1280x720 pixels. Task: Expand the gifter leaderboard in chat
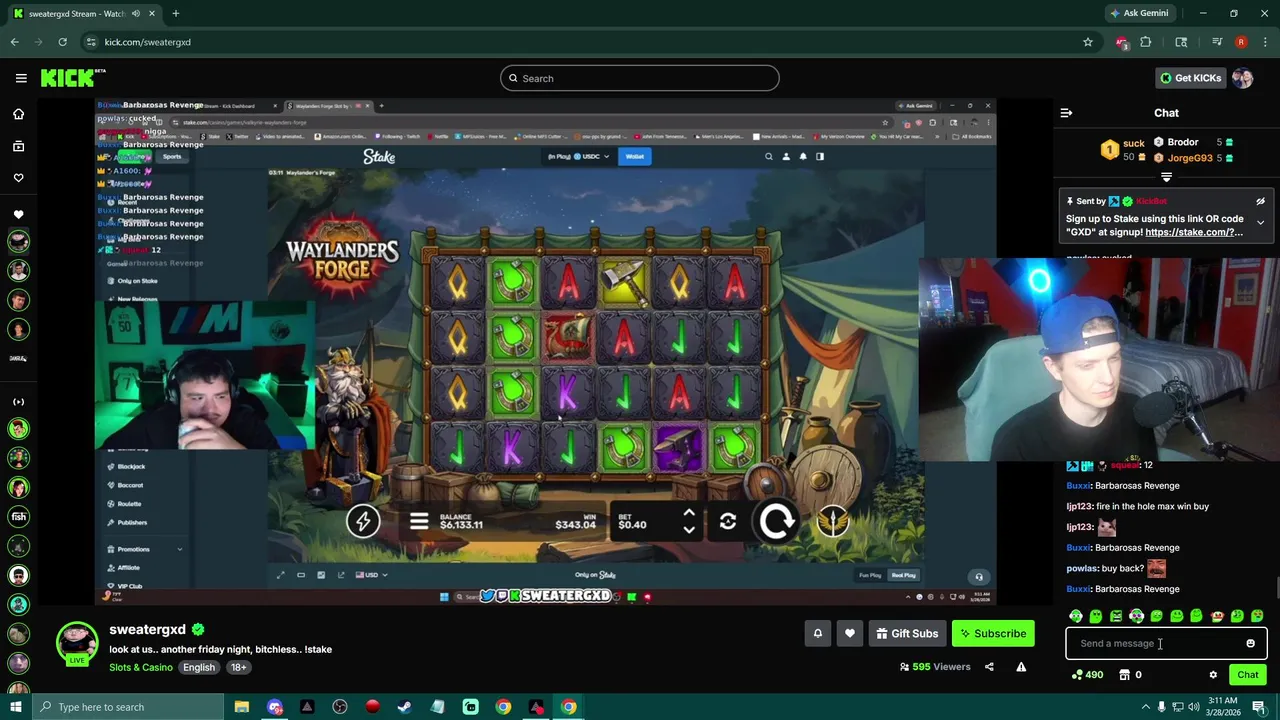click(x=1166, y=177)
